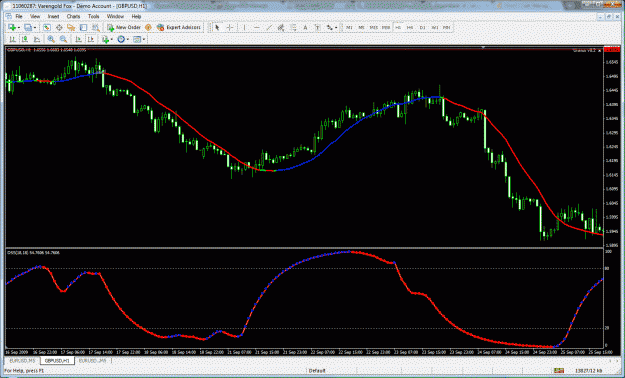Screen dimensions: 625x378
Task: Click the New Chart icon
Action: click(x=12, y=28)
